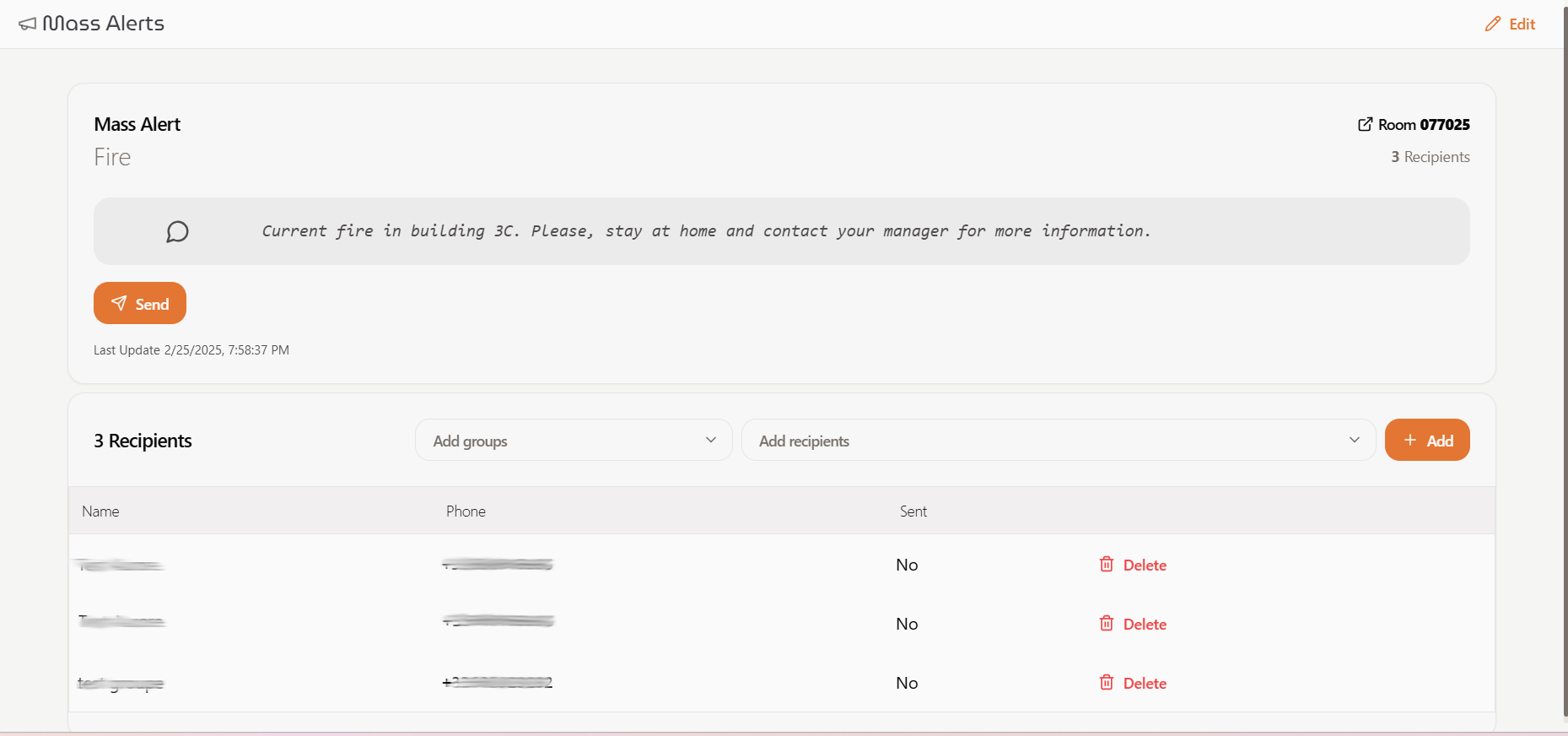Screen dimensions: 1568x736
Task: Click the pencil Edit icon
Action: (1493, 24)
